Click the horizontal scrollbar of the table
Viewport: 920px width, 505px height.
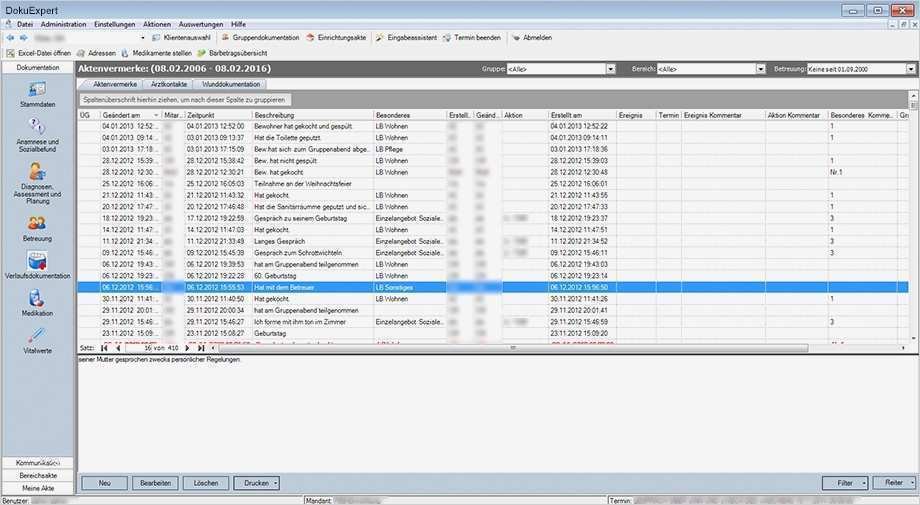click(513, 348)
